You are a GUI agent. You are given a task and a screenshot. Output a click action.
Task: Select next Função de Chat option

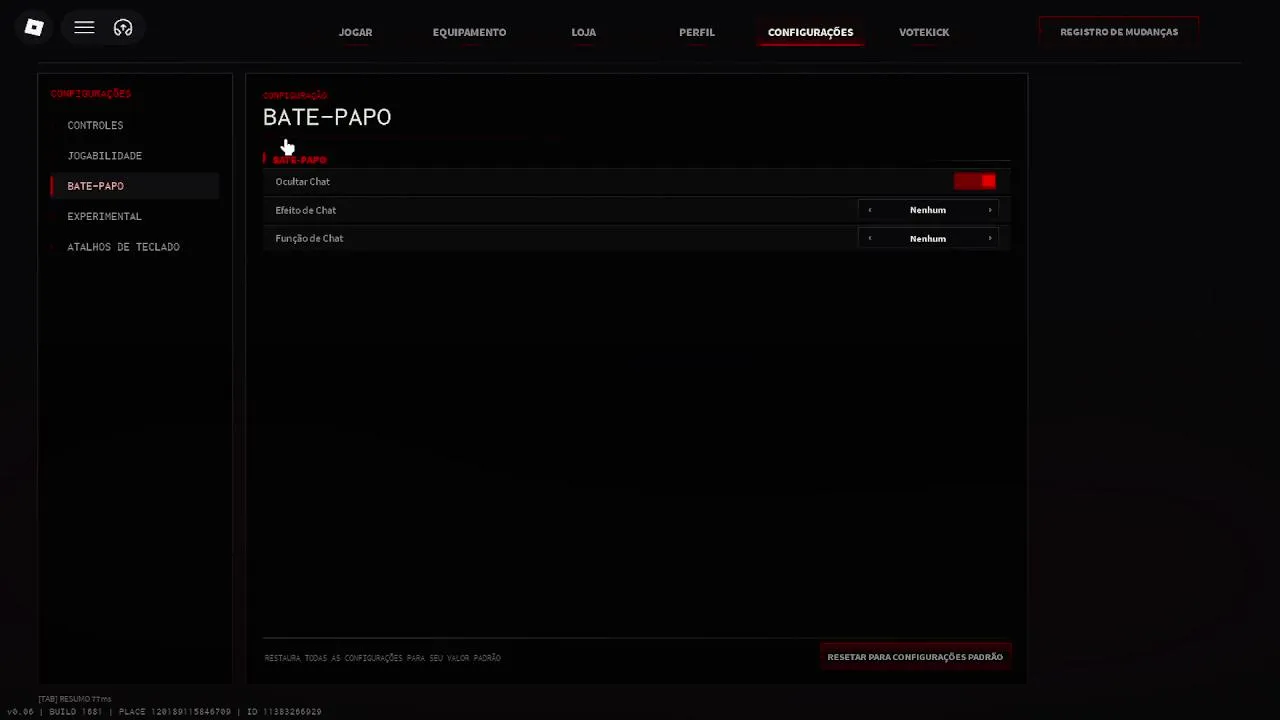(x=990, y=238)
